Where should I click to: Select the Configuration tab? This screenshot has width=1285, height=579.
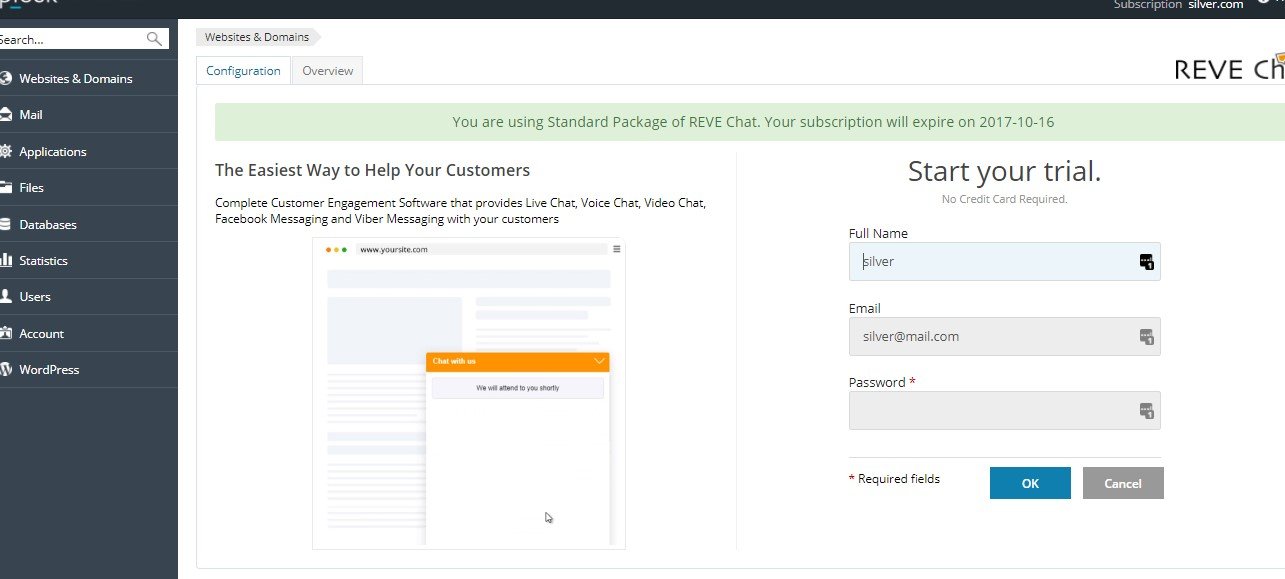[x=243, y=71]
